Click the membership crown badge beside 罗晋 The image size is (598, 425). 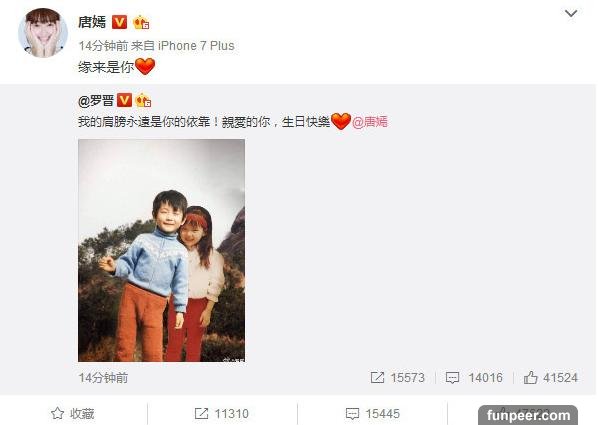(143, 100)
